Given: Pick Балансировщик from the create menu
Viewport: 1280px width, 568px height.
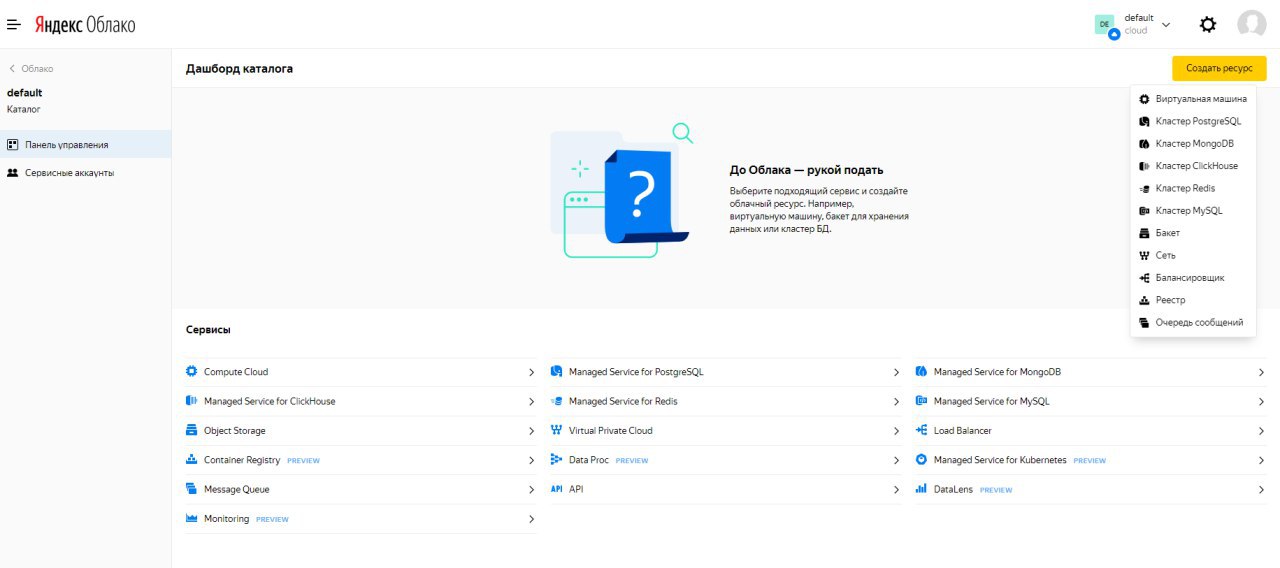Looking at the screenshot, I should (x=1193, y=278).
